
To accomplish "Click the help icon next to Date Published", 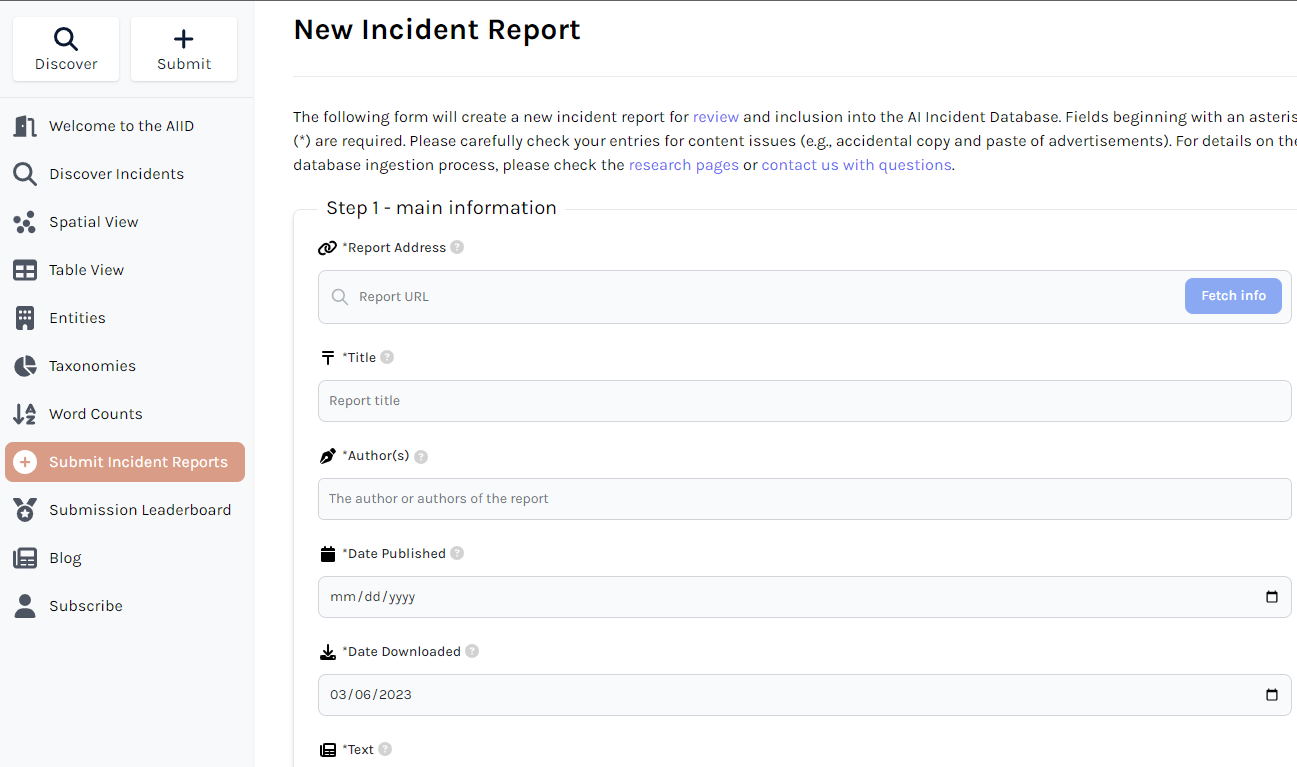I will coord(457,553).
